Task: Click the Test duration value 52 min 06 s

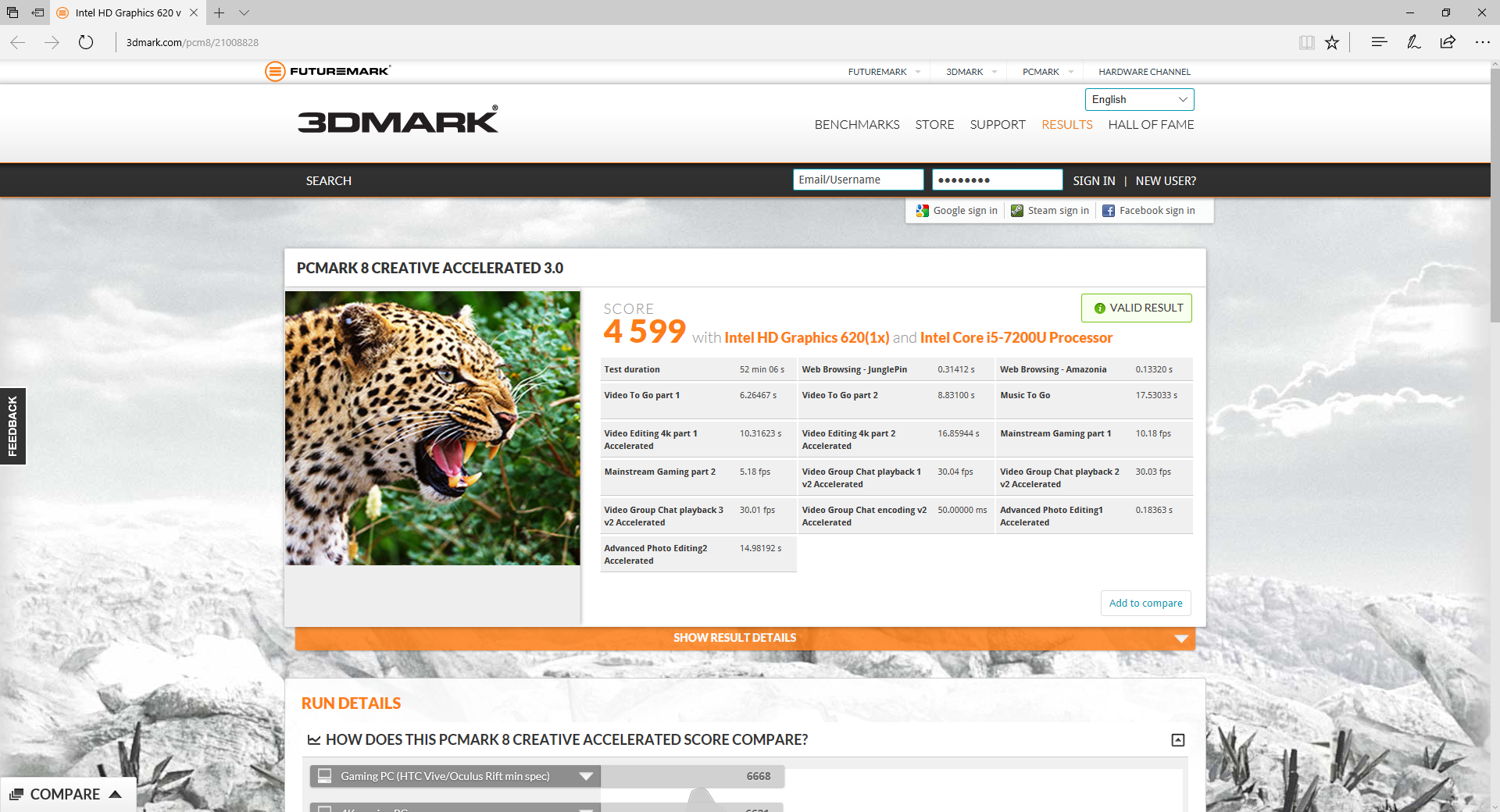Action: [762, 369]
